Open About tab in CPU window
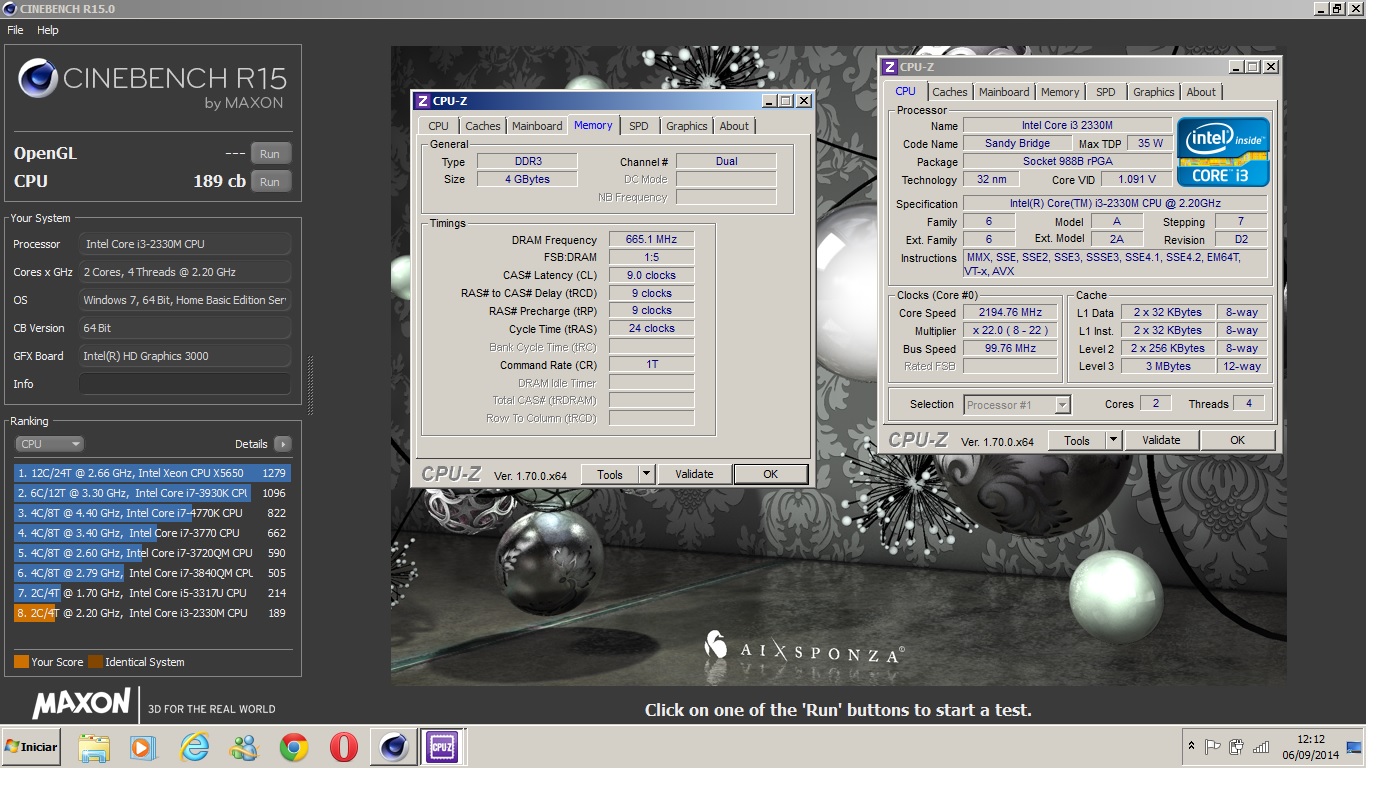 click(x=1201, y=92)
